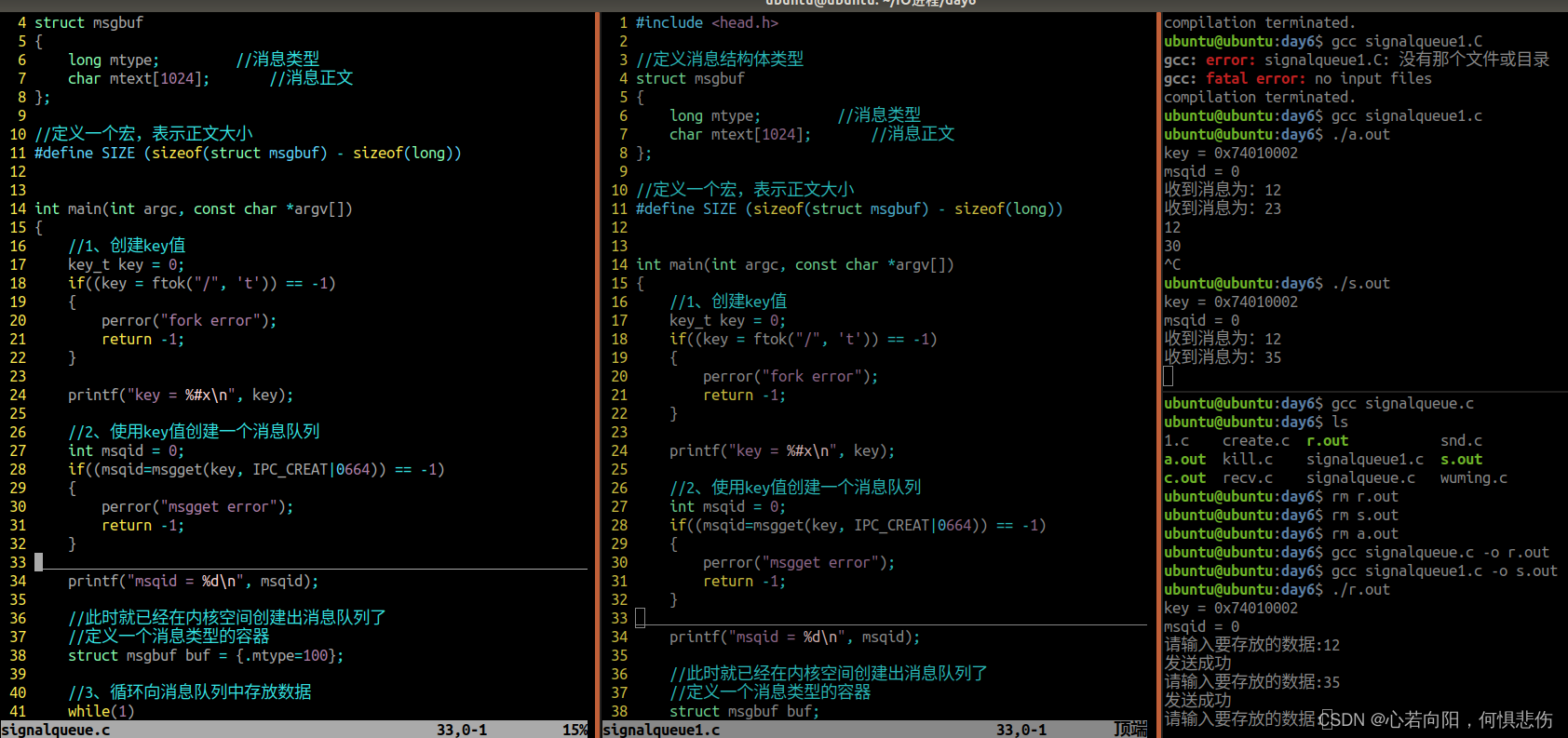Click the './a.out' command in upper terminal
This screenshot has height=738, width=1568.
[x=1360, y=134]
